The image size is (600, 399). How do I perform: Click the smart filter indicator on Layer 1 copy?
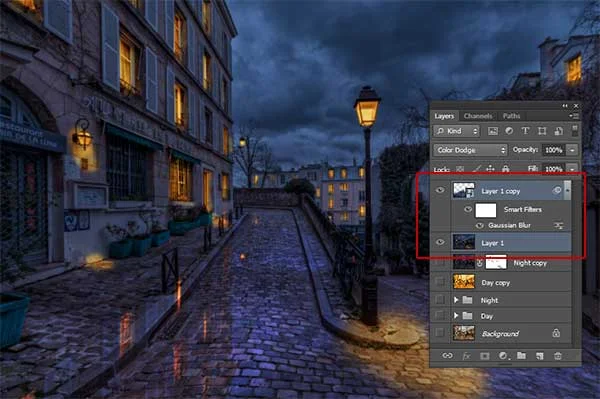click(x=557, y=190)
